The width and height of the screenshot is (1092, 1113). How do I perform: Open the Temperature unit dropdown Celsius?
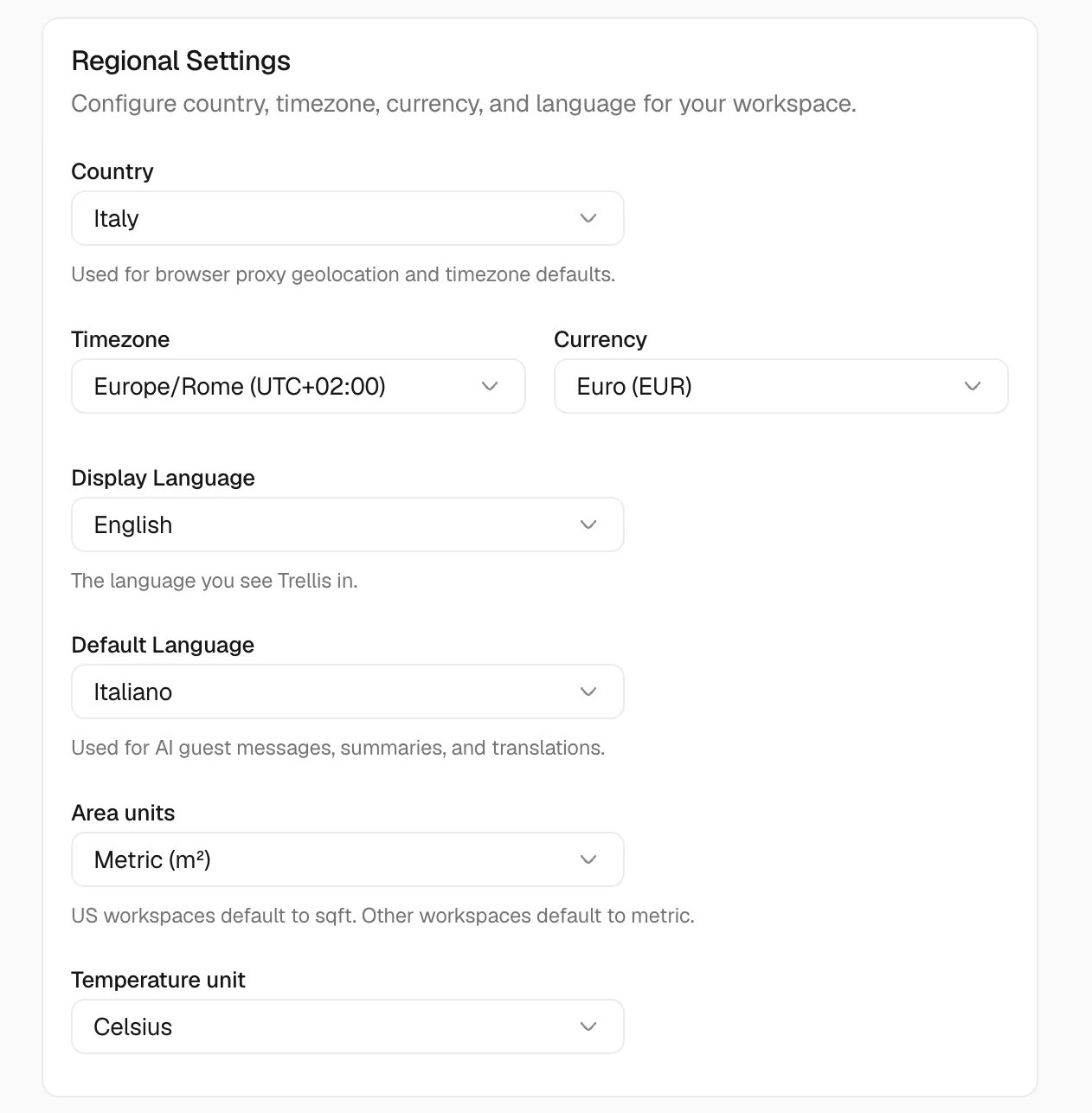pyautogui.click(x=347, y=1026)
